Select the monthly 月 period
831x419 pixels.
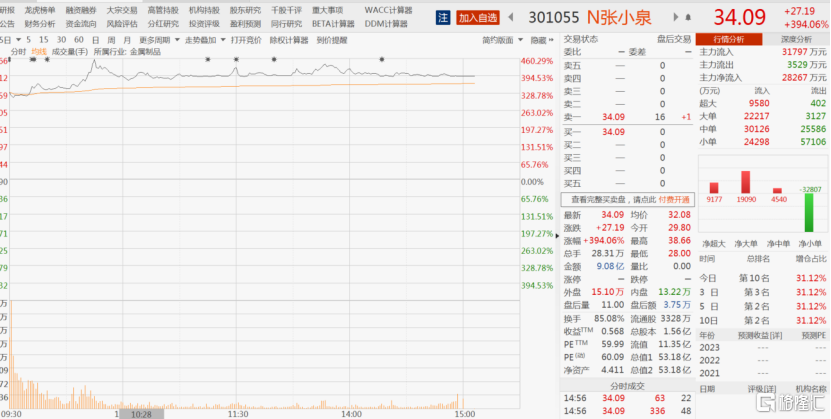(127, 40)
